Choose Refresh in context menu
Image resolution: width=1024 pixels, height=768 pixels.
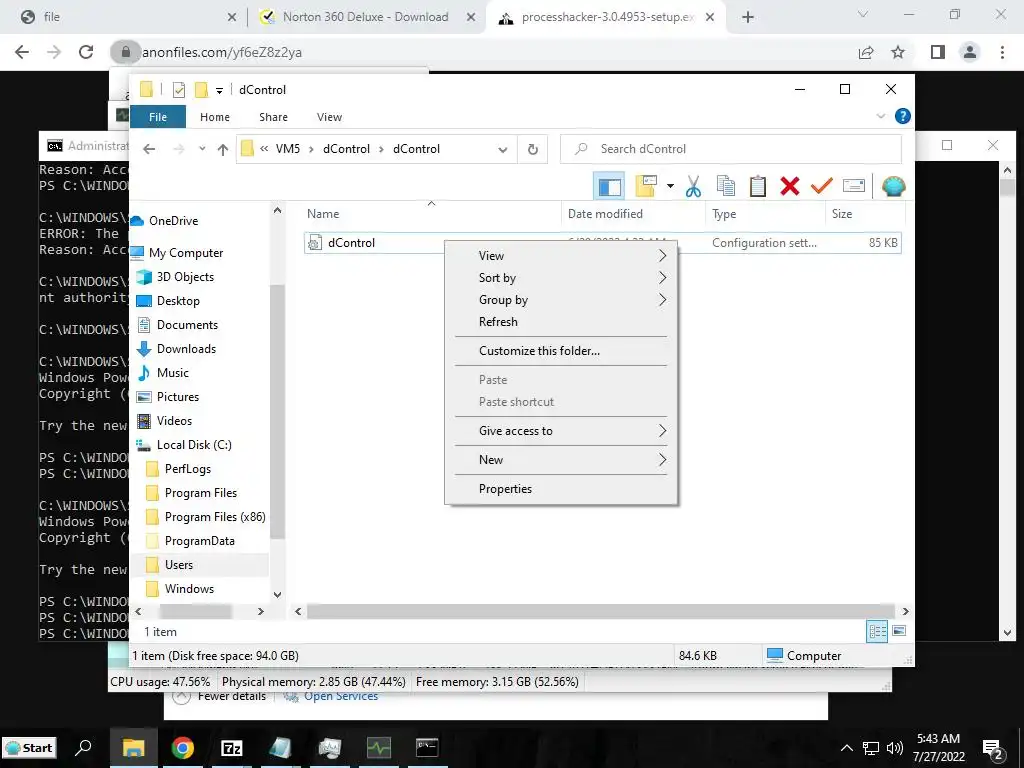coord(562,322)
